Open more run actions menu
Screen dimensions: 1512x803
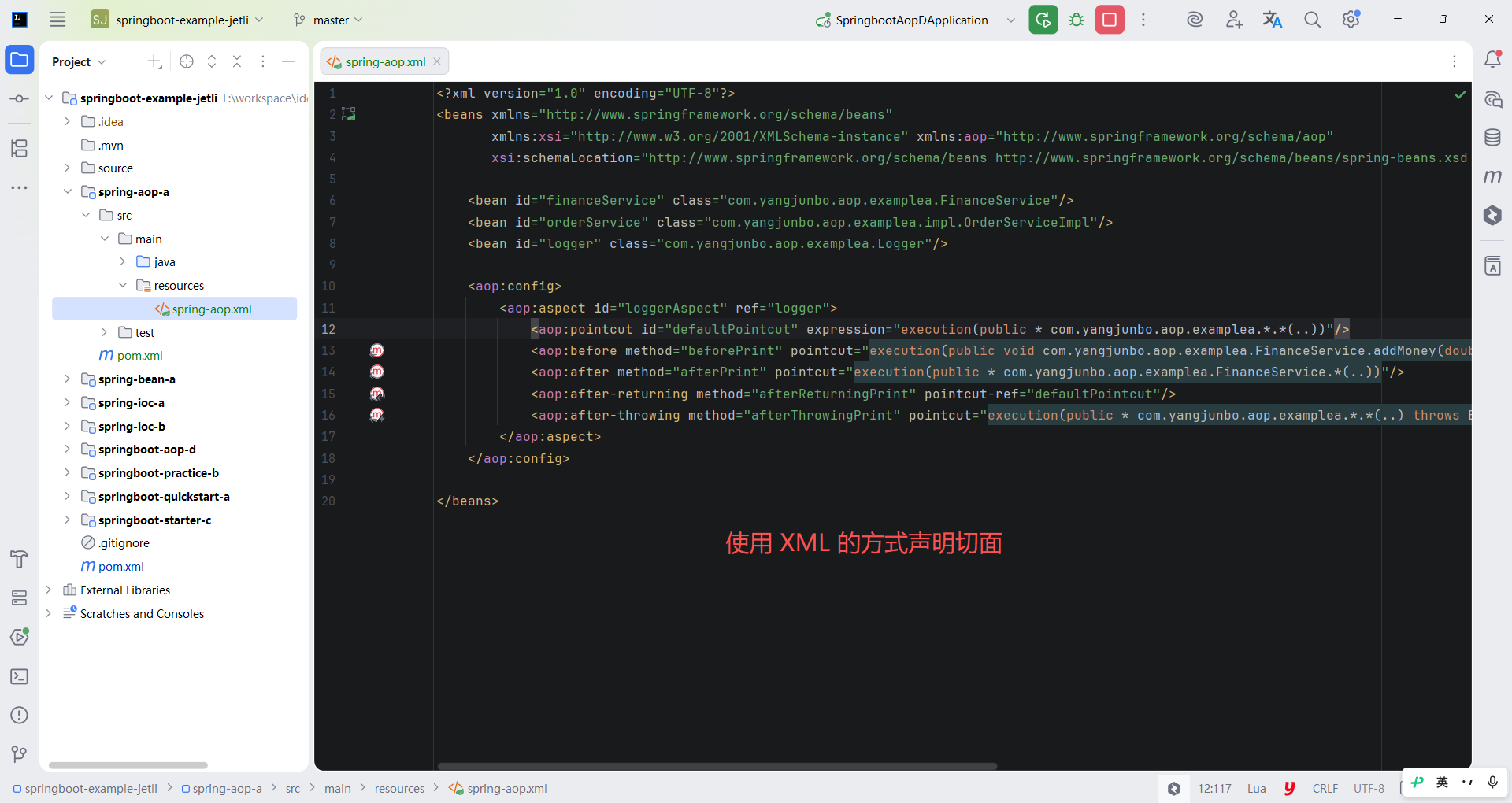click(1143, 20)
